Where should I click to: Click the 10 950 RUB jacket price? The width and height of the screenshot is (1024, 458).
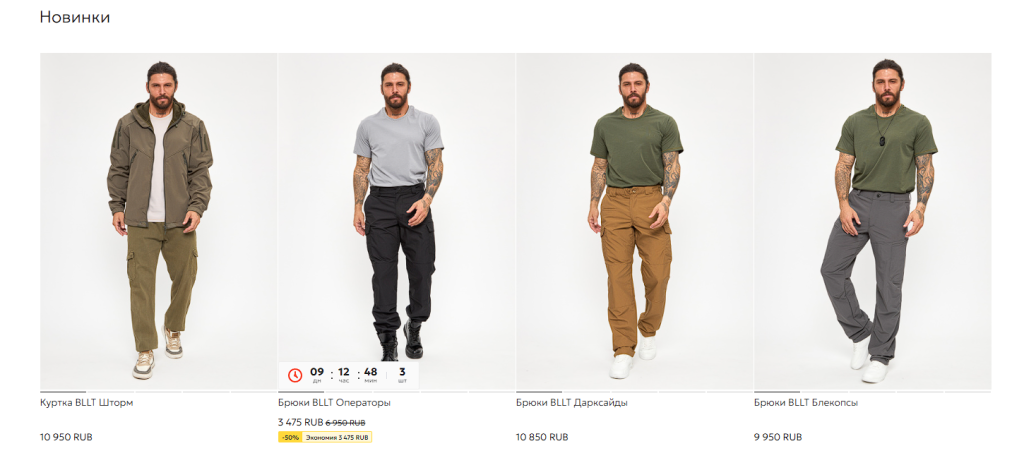(66, 437)
